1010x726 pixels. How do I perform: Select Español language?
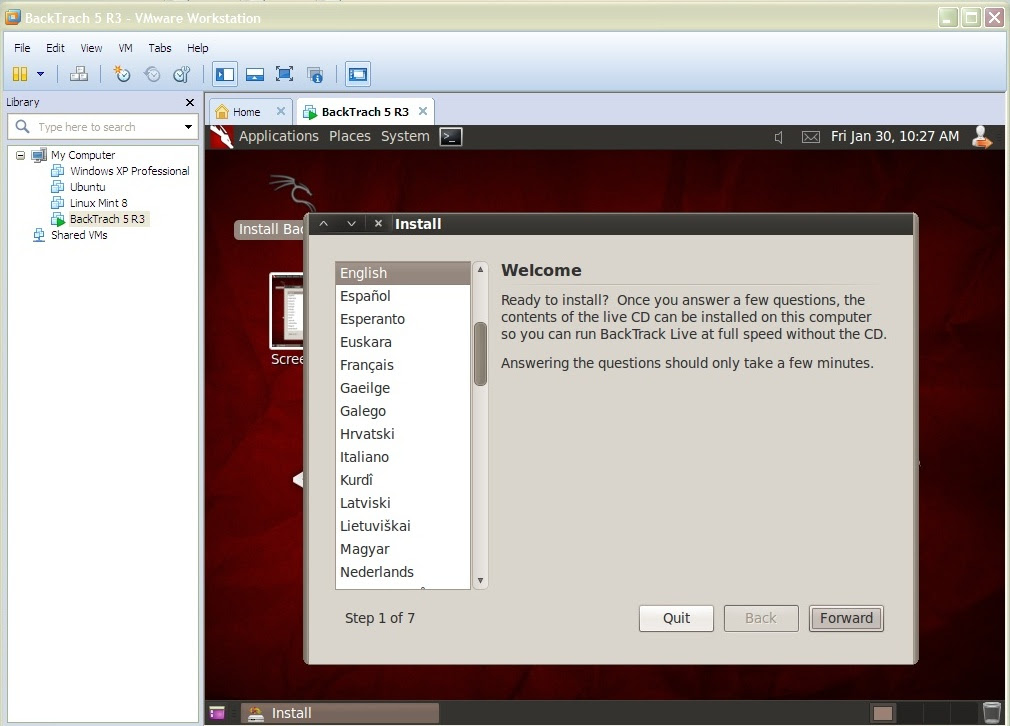403,296
